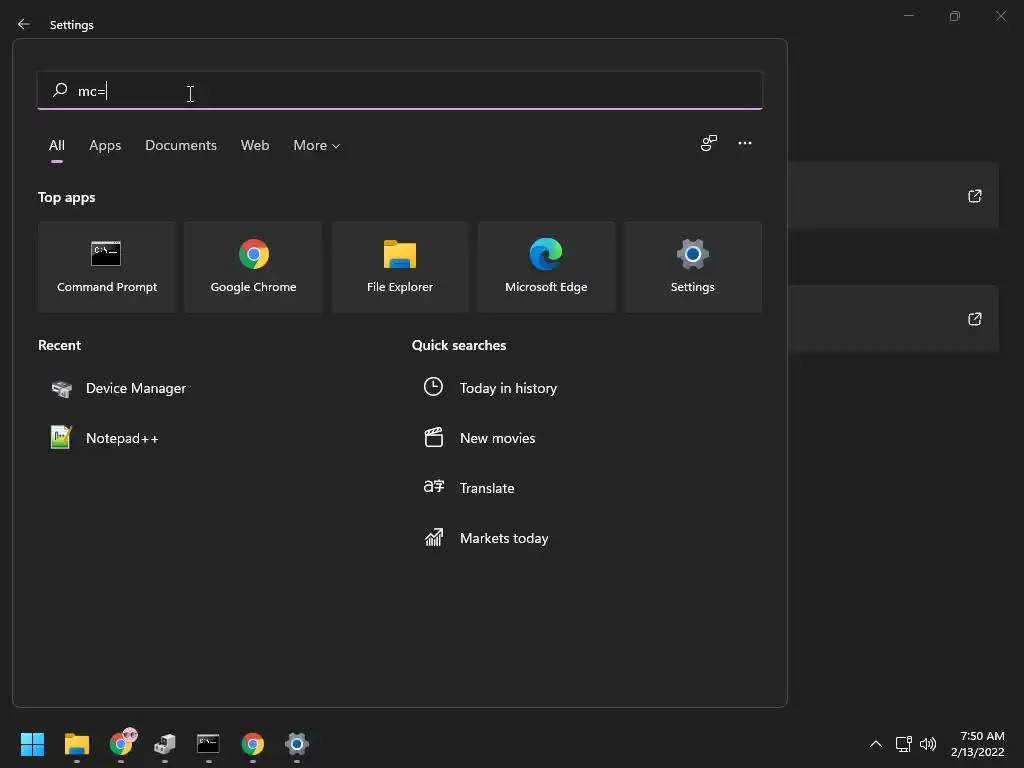The height and width of the screenshot is (768, 1024).
Task: Switch to Command Prompt on taskbar
Action: pyautogui.click(x=208, y=744)
